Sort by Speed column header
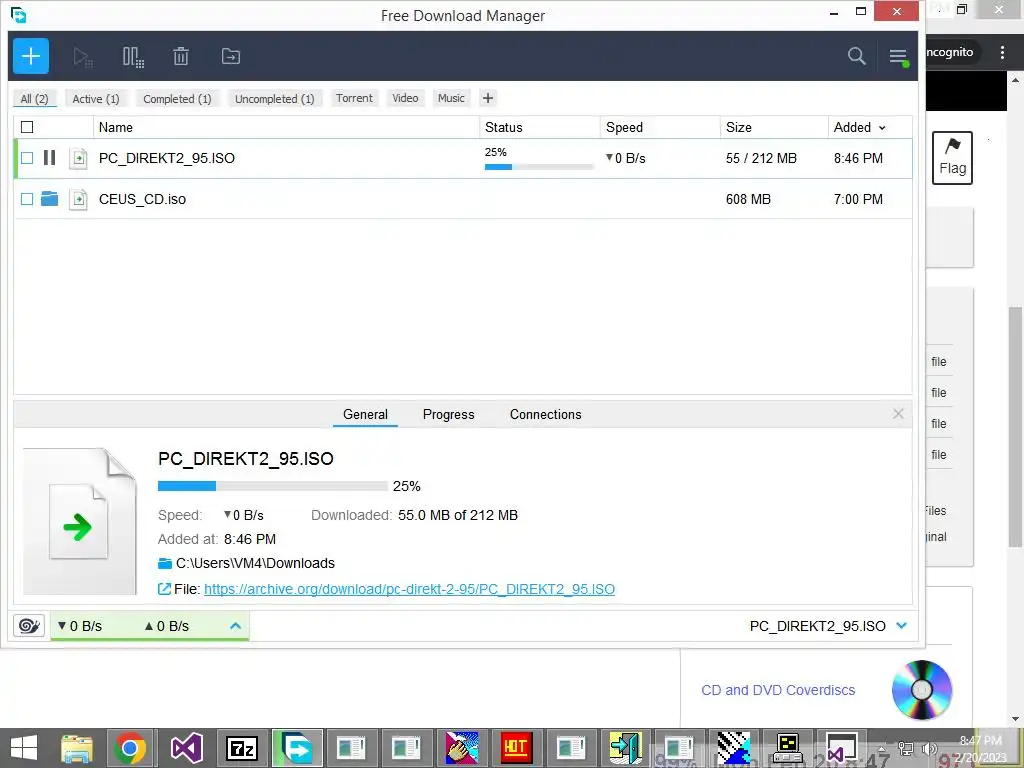This screenshot has width=1024, height=768. point(660,127)
